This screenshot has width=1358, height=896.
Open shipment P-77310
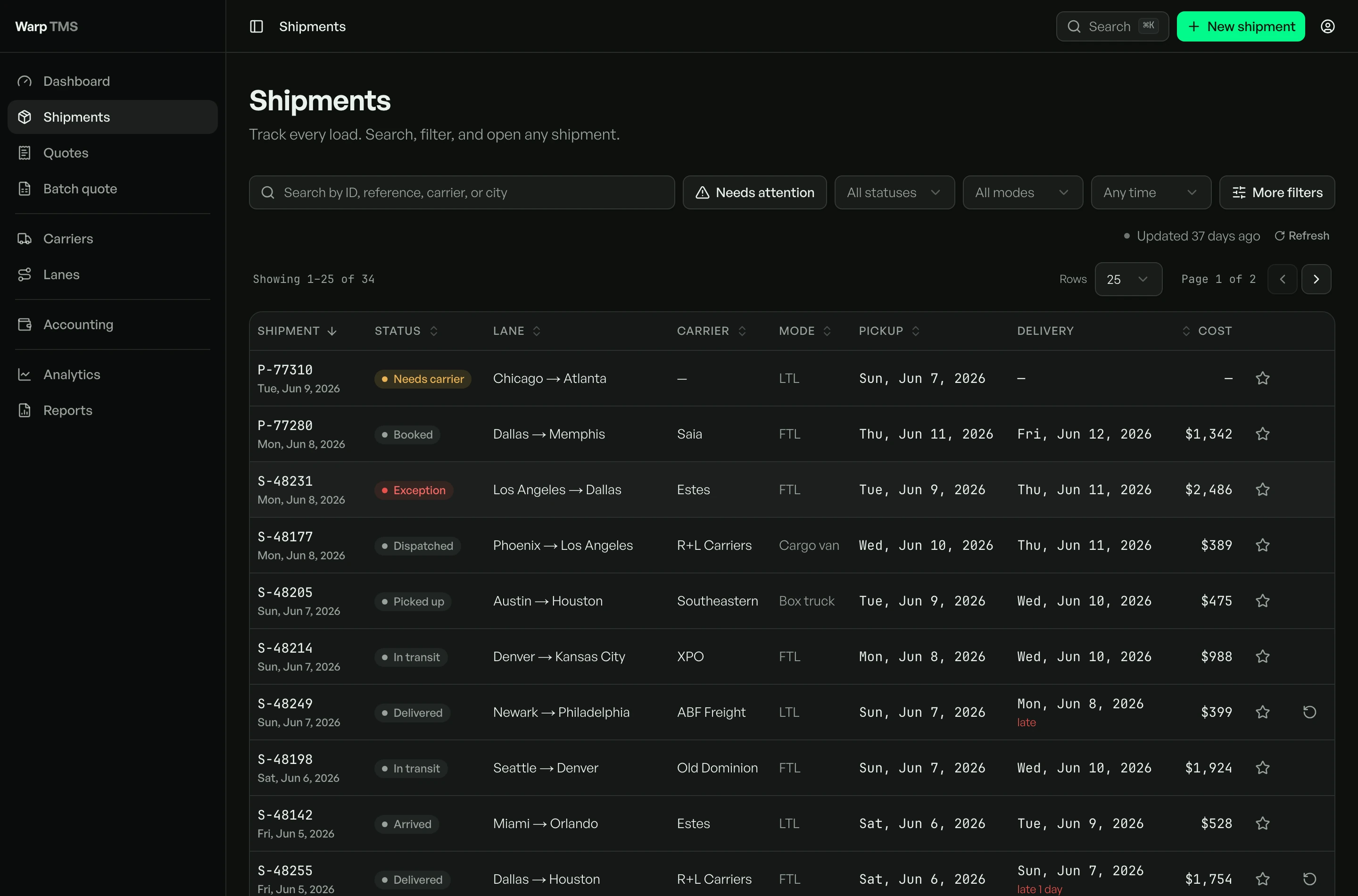pos(284,370)
